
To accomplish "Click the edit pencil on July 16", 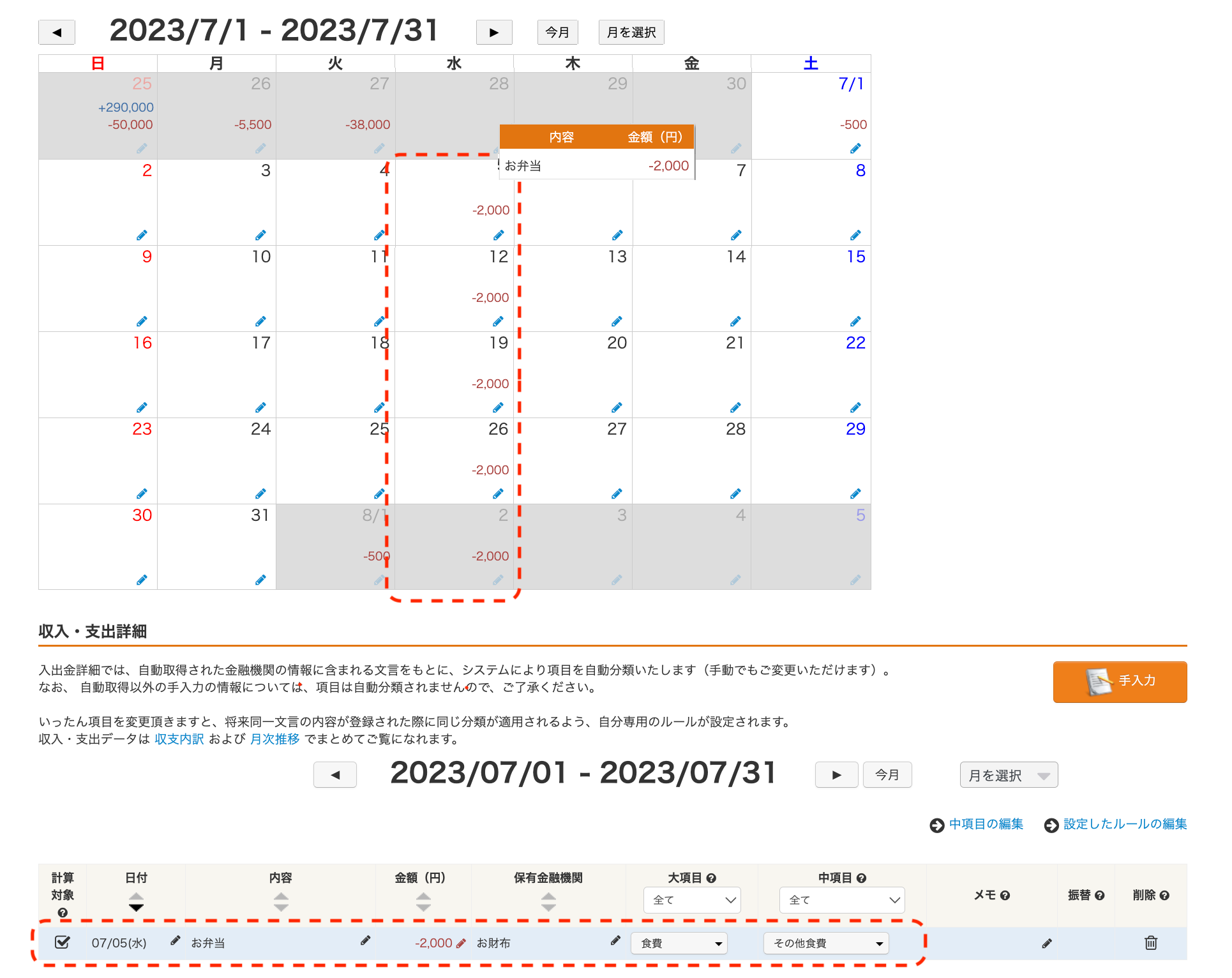I will point(142,408).
